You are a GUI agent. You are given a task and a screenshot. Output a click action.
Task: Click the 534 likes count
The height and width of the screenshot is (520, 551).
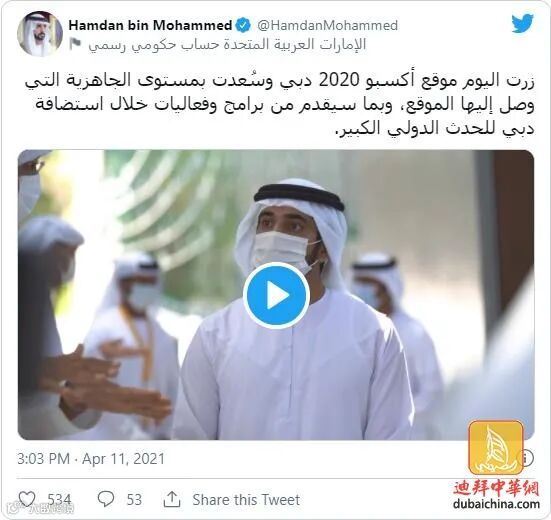59,500
